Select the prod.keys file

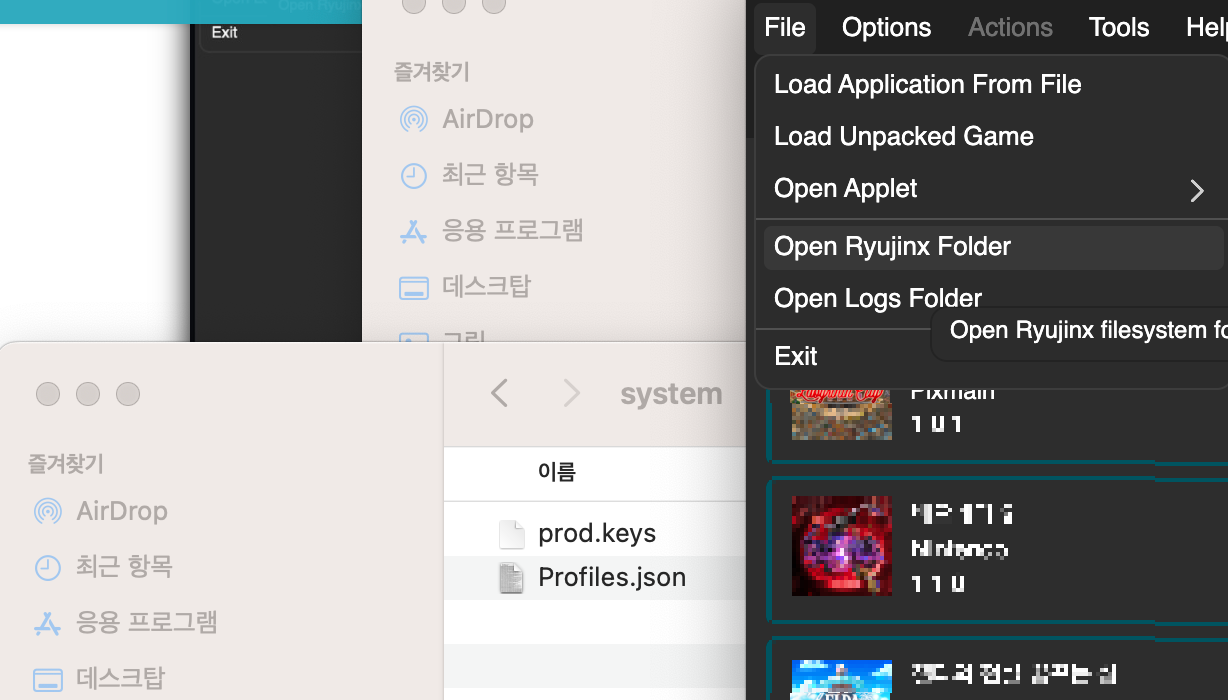click(x=597, y=533)
